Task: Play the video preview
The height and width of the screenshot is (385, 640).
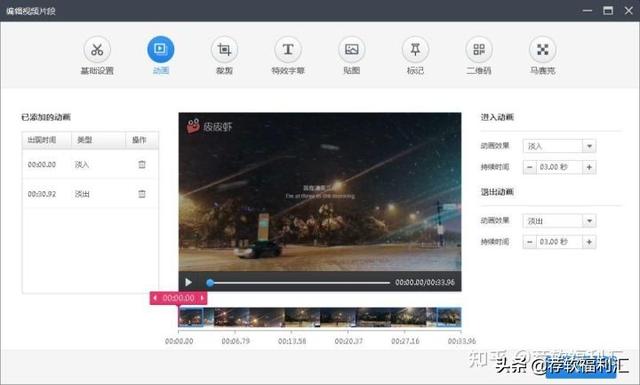Action: [x=188, y=282]
